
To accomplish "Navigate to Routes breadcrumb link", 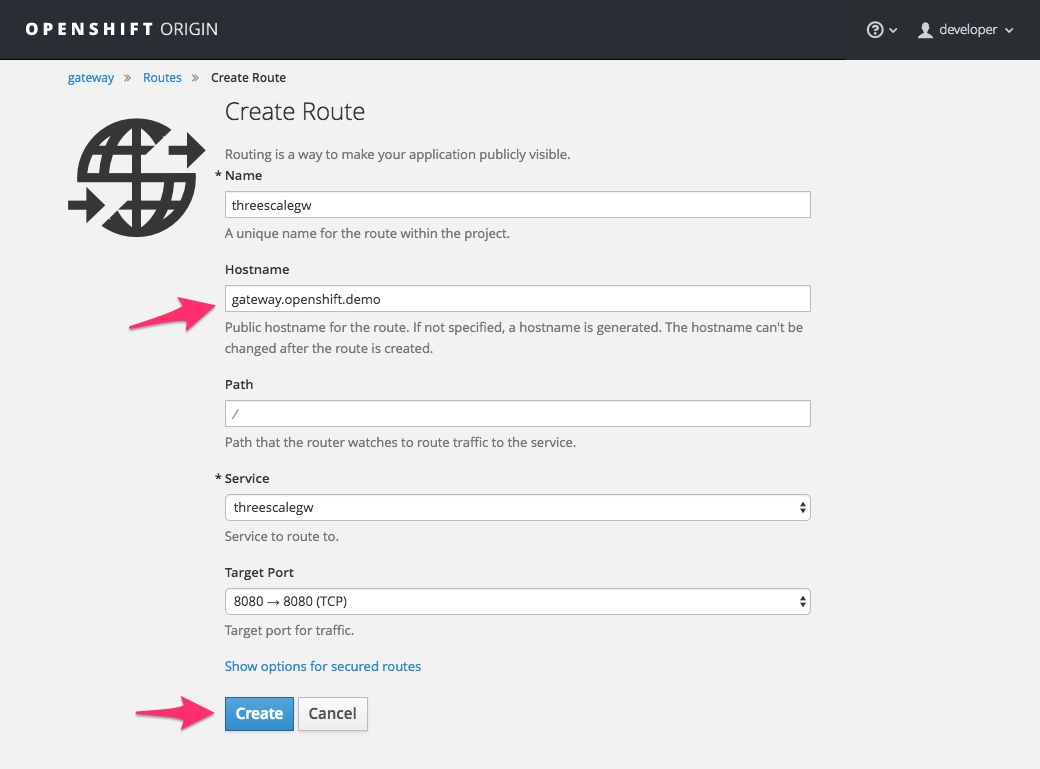I will pyautogui.click(x=162, y=78).
